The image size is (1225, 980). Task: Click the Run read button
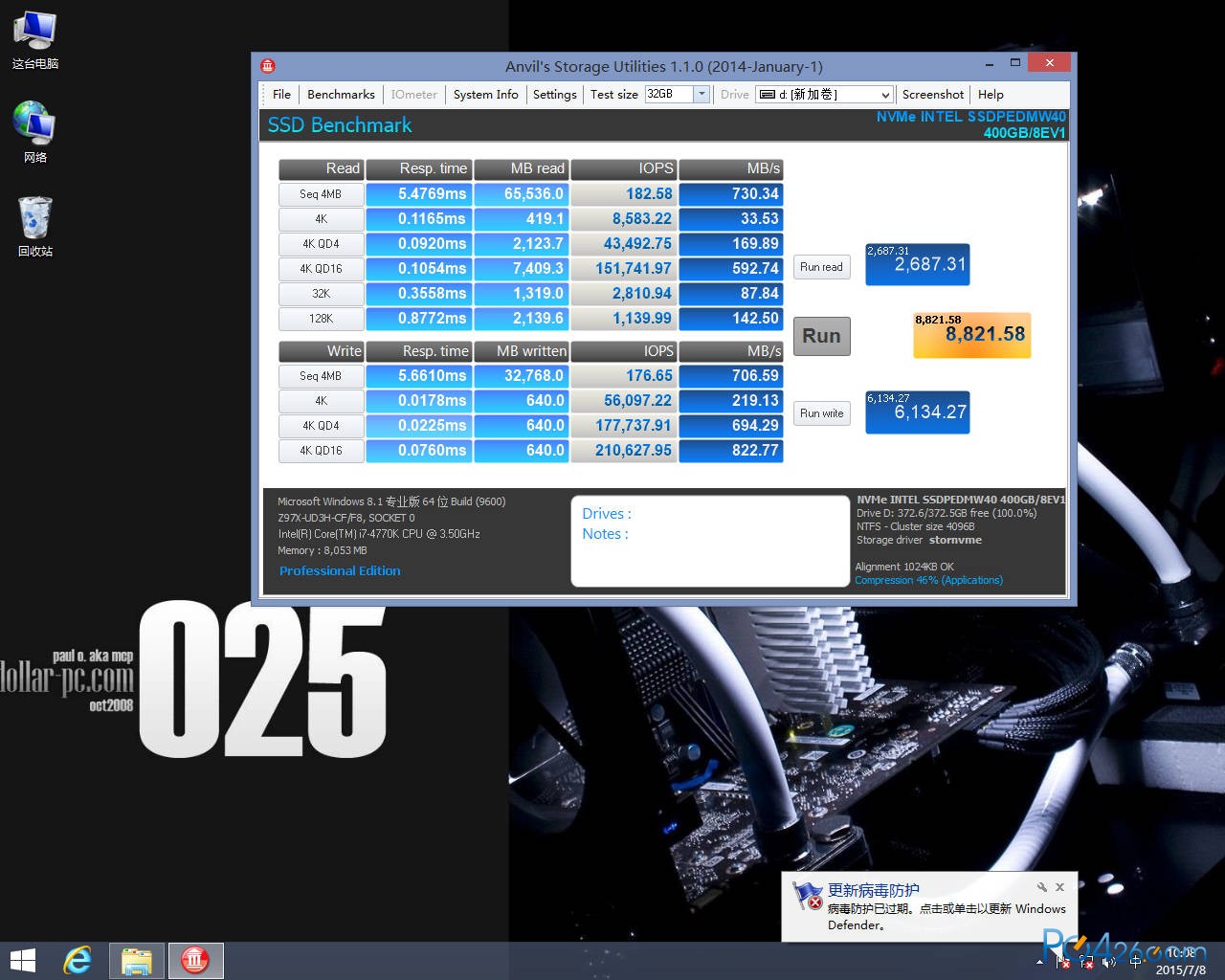[822, 267]
